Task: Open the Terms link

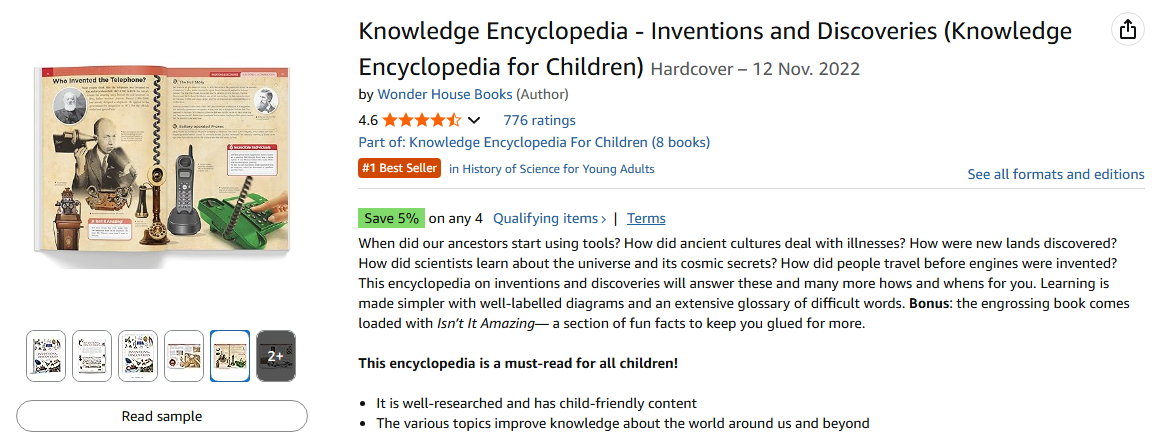Action: pos(646,218)
